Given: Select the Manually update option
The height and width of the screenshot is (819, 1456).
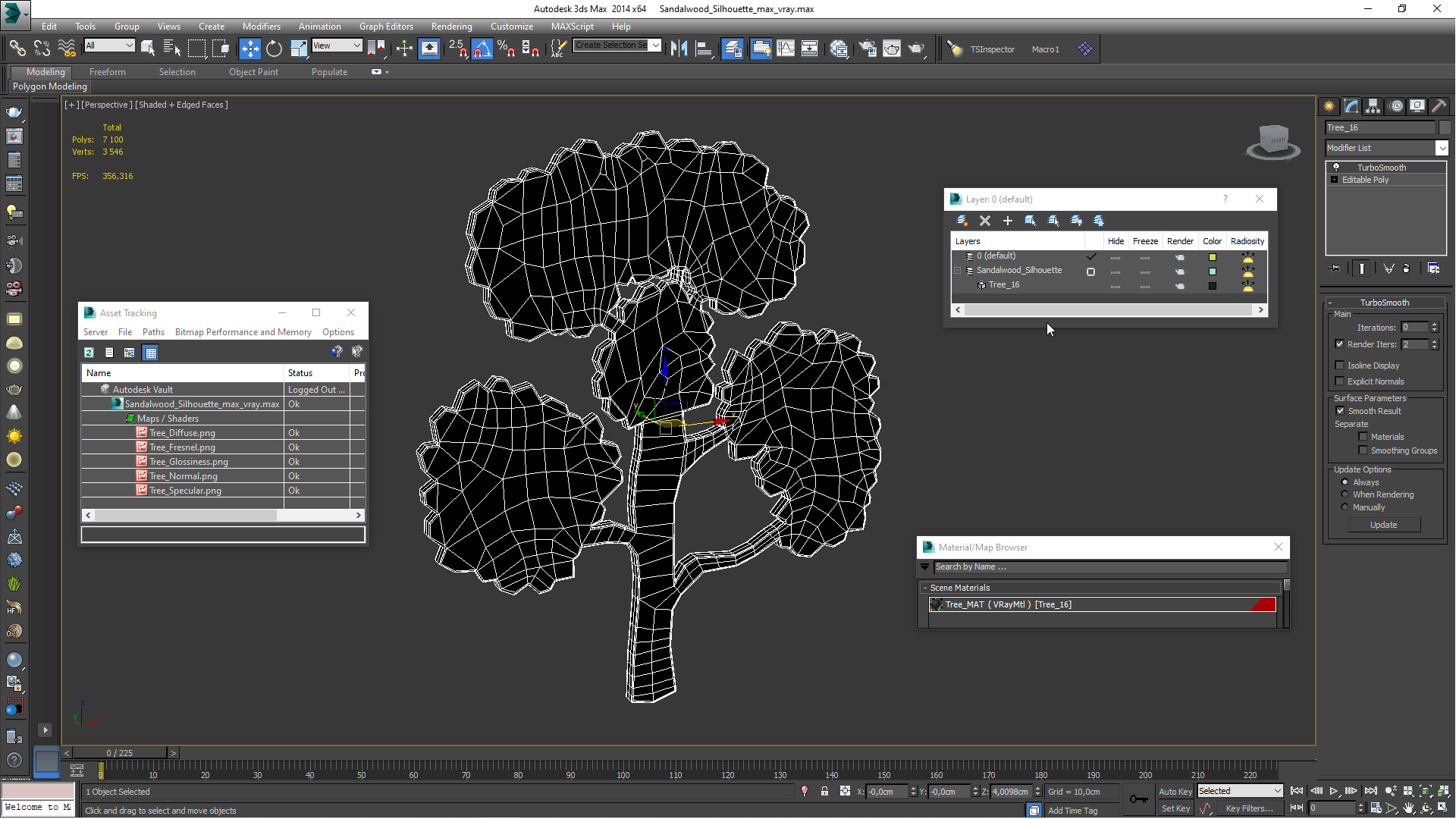Looking at the screenshot, I should click(1345, 507).
